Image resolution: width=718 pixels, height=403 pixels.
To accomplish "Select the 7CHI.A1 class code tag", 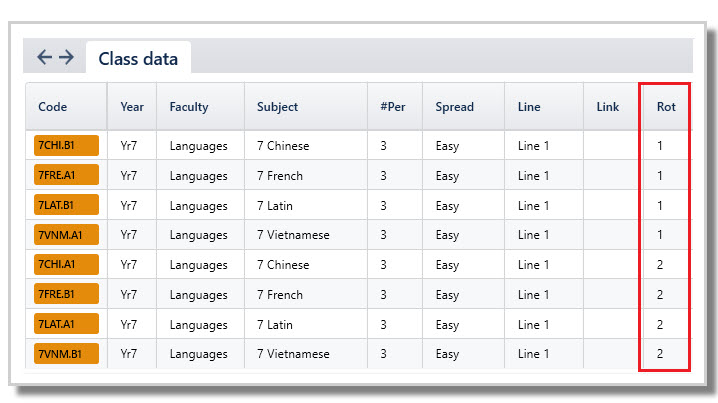I will [66, 264].
